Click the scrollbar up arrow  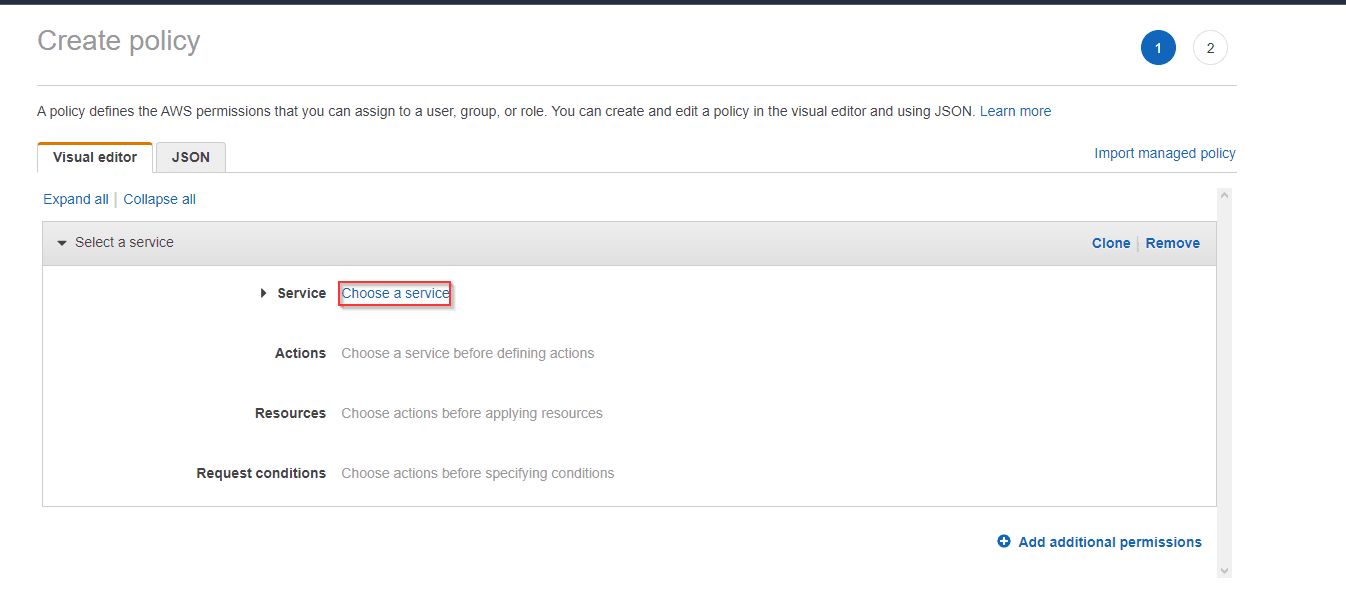pyautogui.click(x=1224, y=196)
